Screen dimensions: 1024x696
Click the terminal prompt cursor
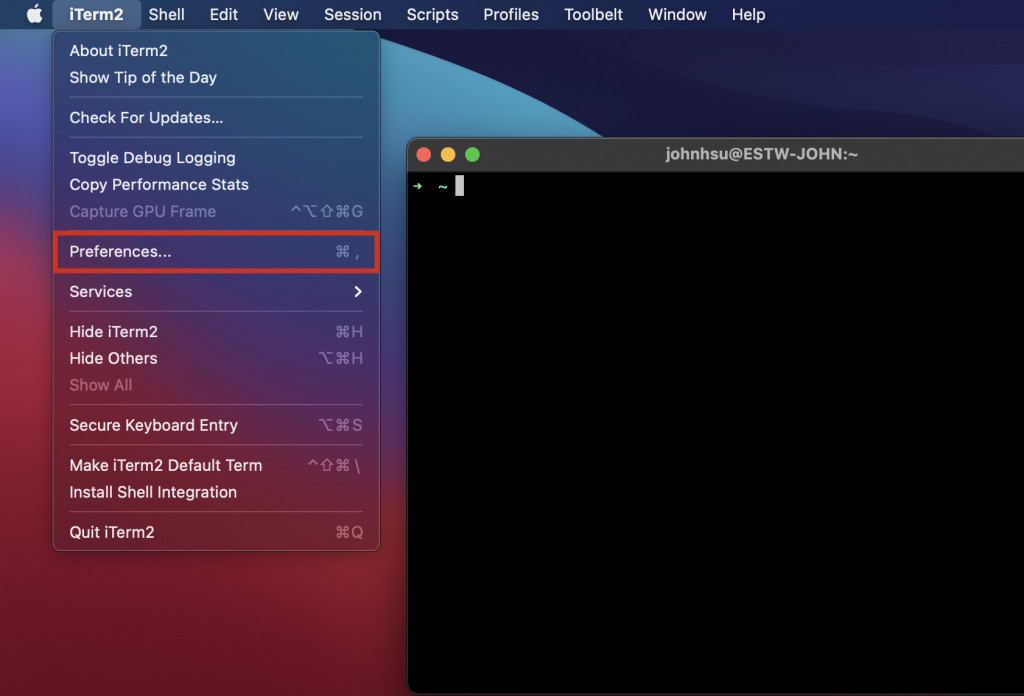point(460,185)
